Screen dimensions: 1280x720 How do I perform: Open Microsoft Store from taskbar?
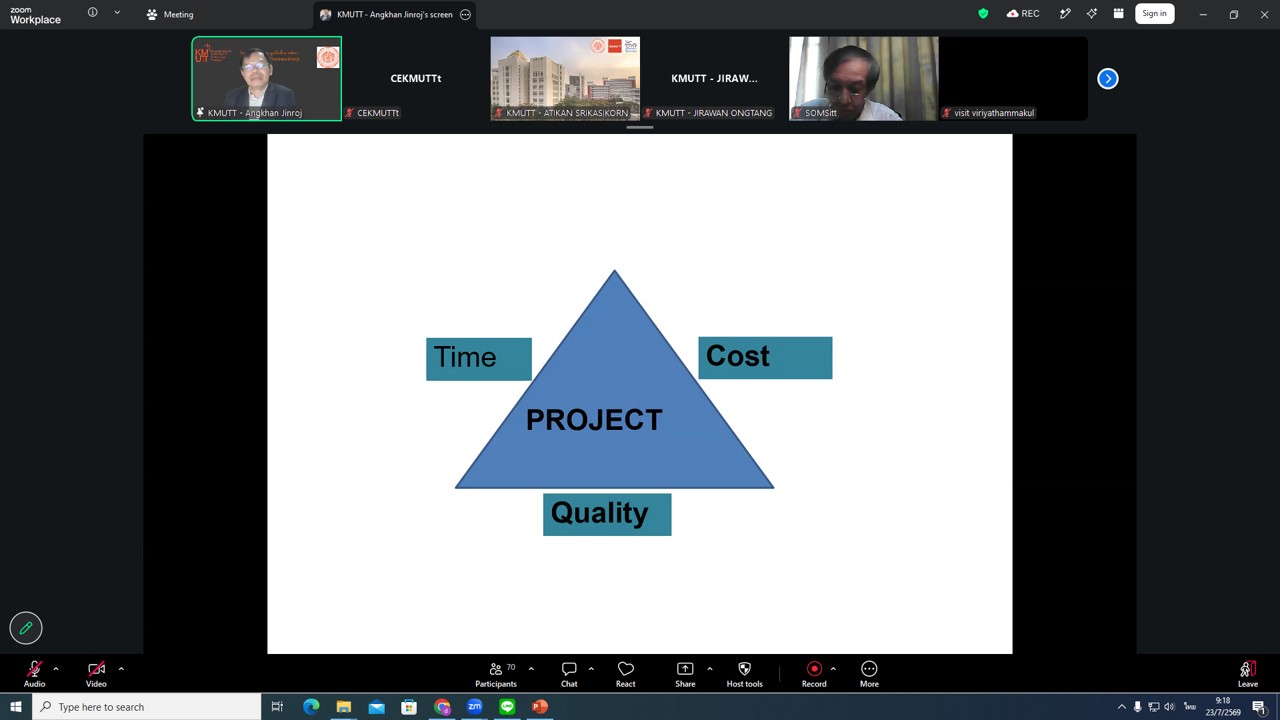tap(409, 707)
